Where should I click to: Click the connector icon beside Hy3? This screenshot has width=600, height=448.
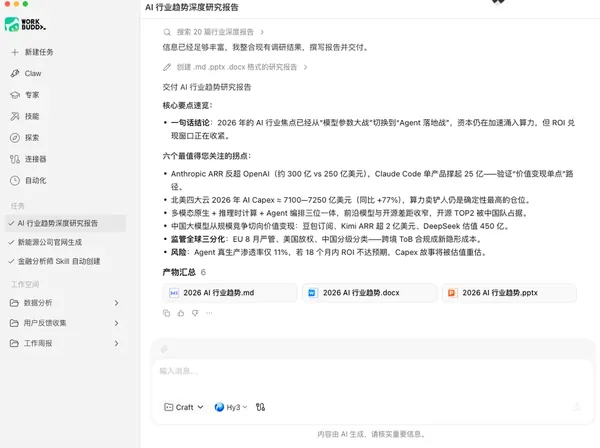tap(260, 407)
